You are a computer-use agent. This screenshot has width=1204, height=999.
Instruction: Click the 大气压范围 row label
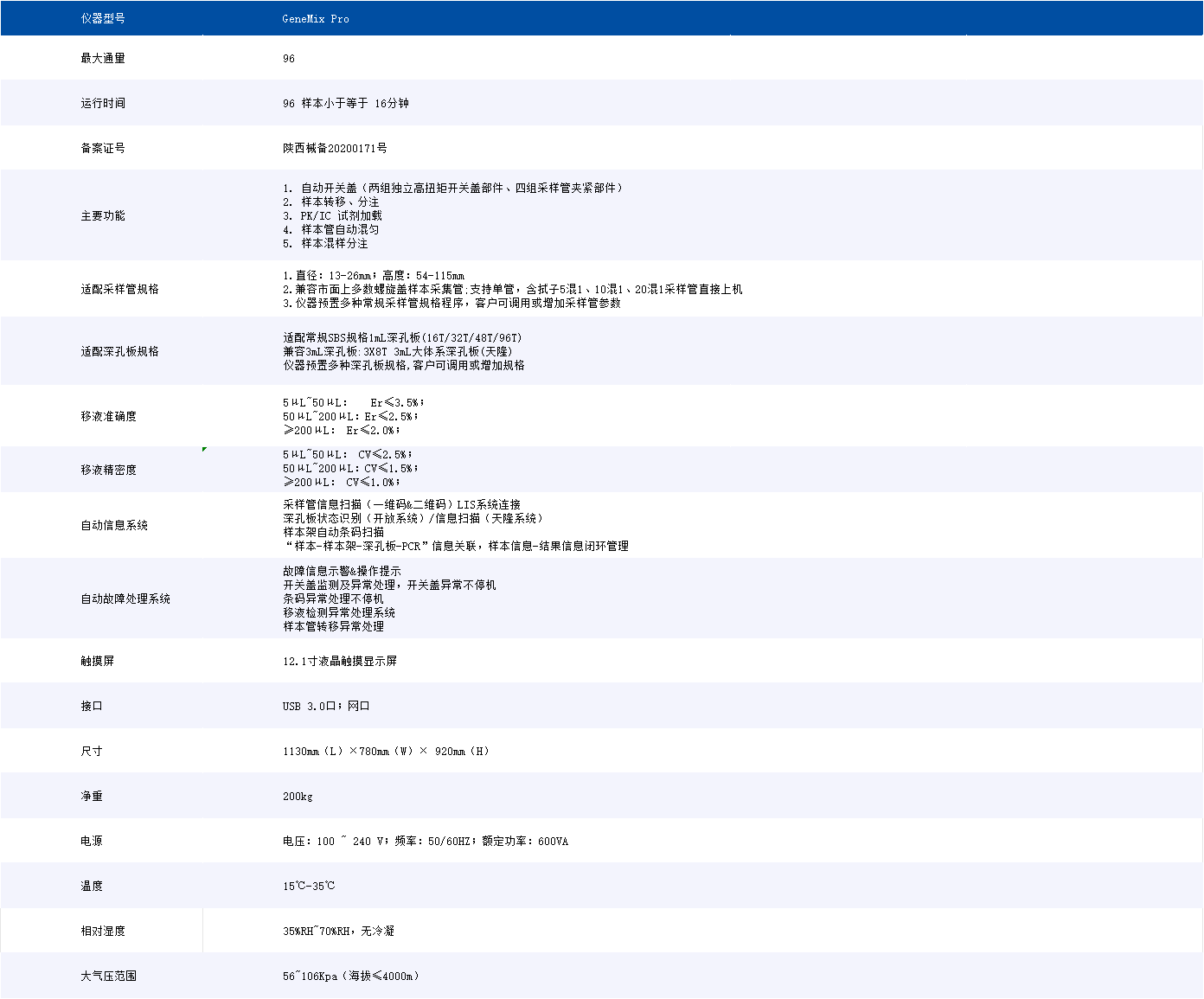point(108,976)
